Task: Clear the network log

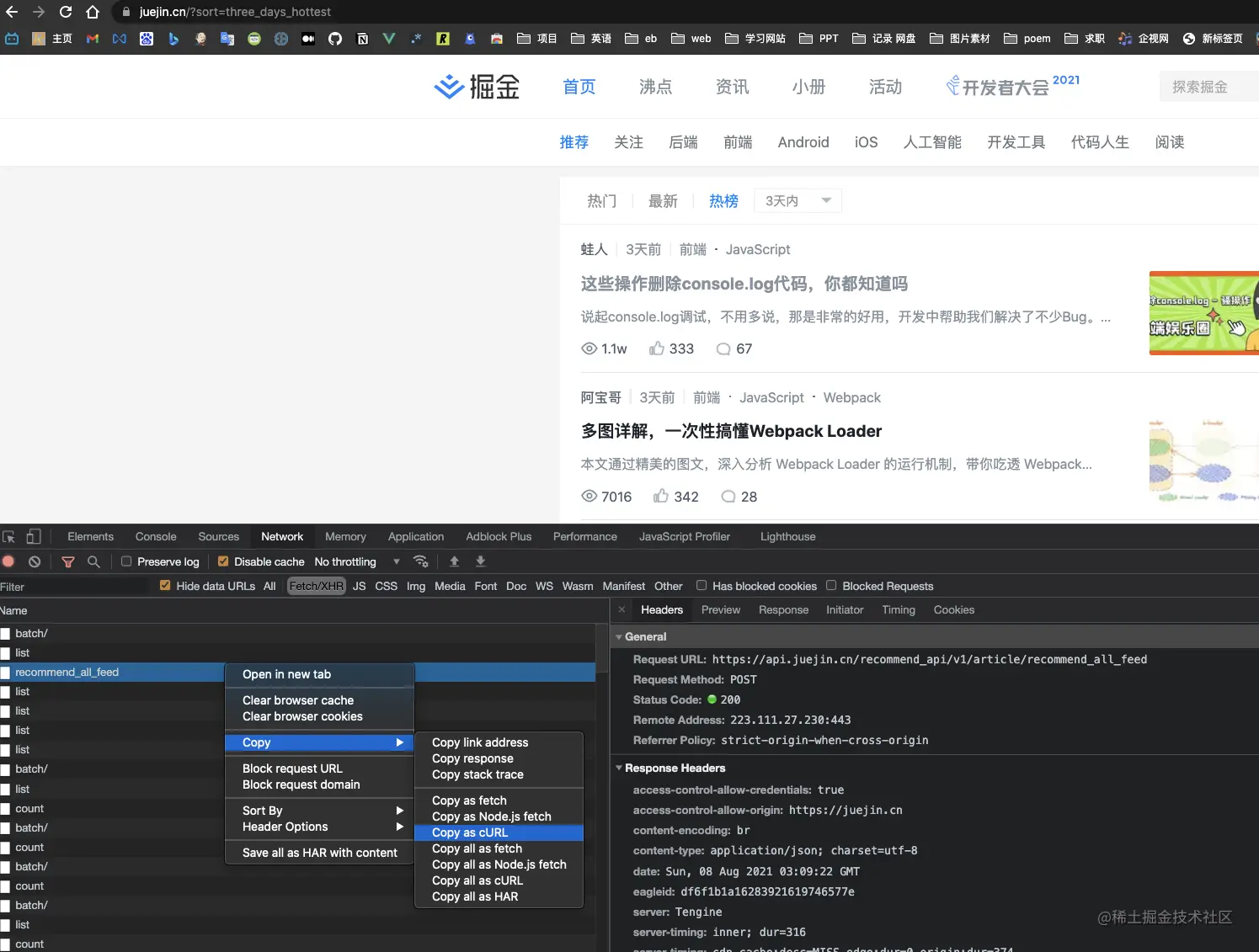Action: tap(35, 561)
